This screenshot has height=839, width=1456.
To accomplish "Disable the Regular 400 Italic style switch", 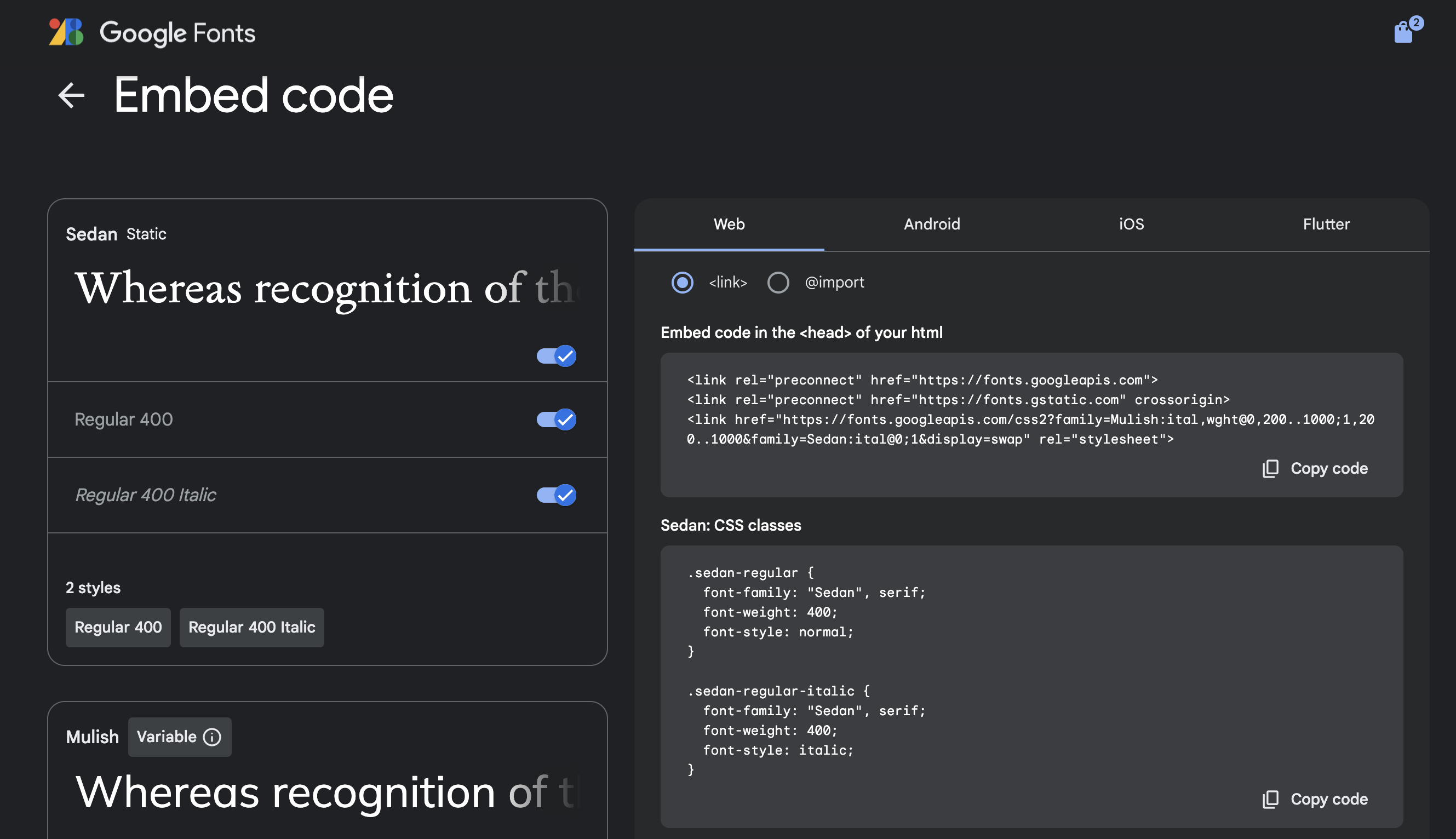I will pos(556,495).
